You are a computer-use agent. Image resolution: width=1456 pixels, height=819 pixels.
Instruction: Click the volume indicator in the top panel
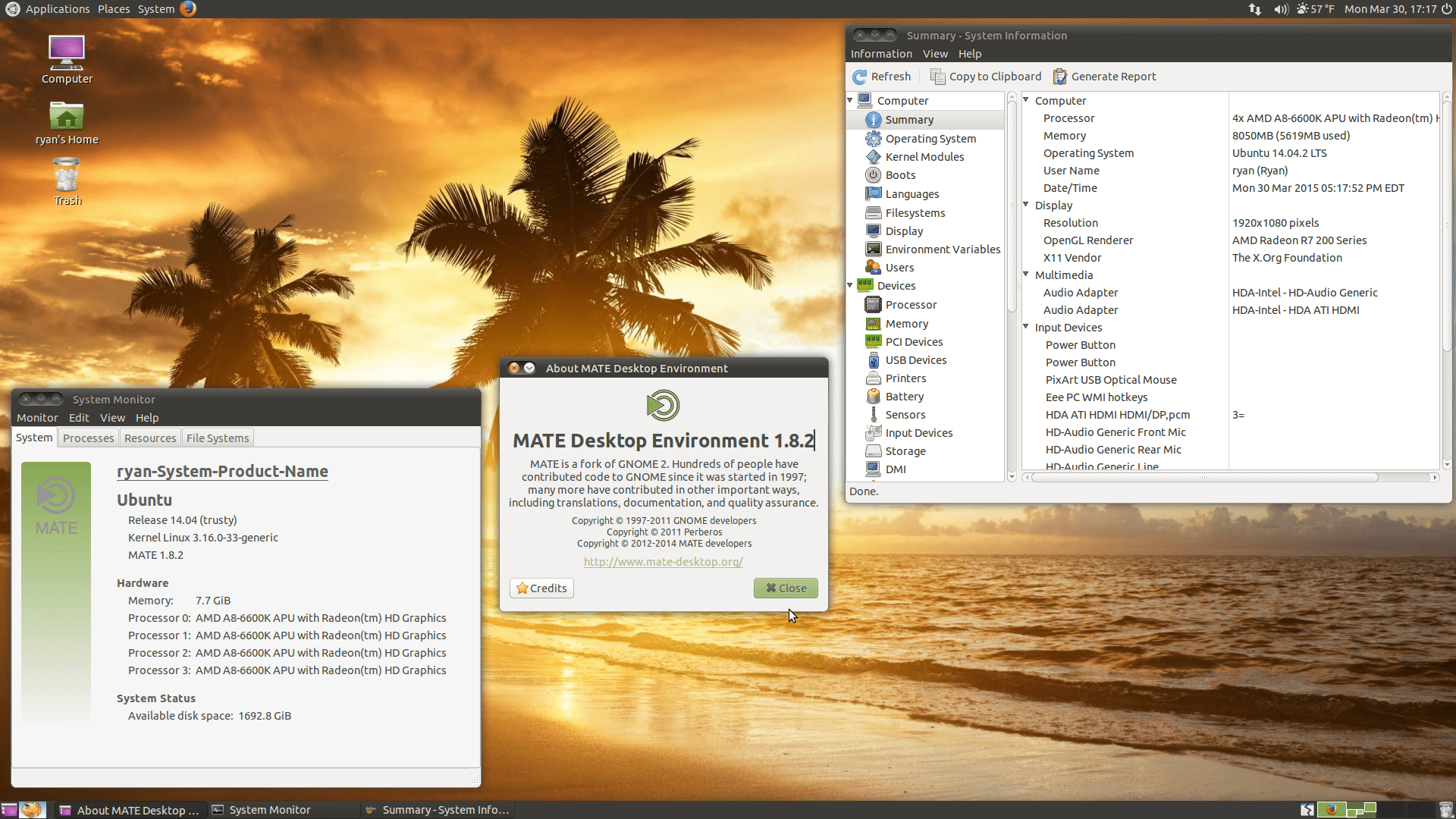(1281, 9)
